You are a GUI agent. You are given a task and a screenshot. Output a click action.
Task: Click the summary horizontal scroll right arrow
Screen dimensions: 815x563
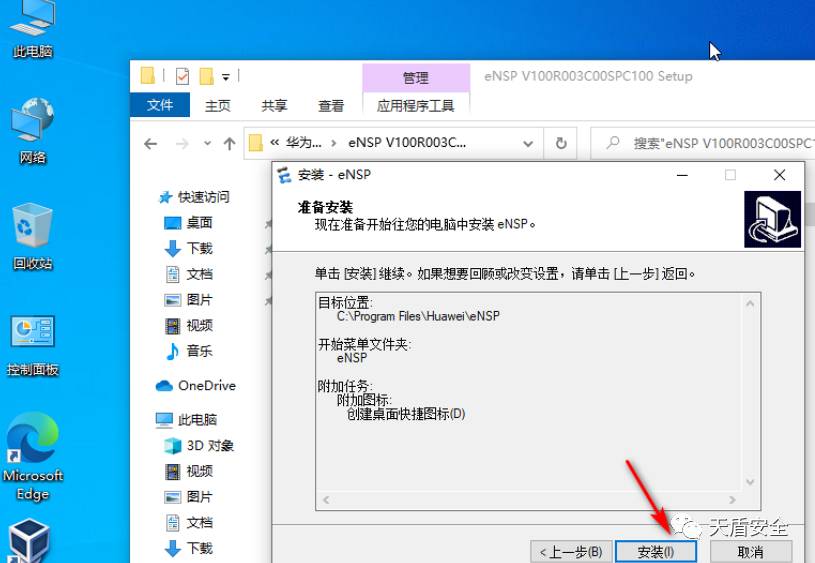(x=732, y=500)
